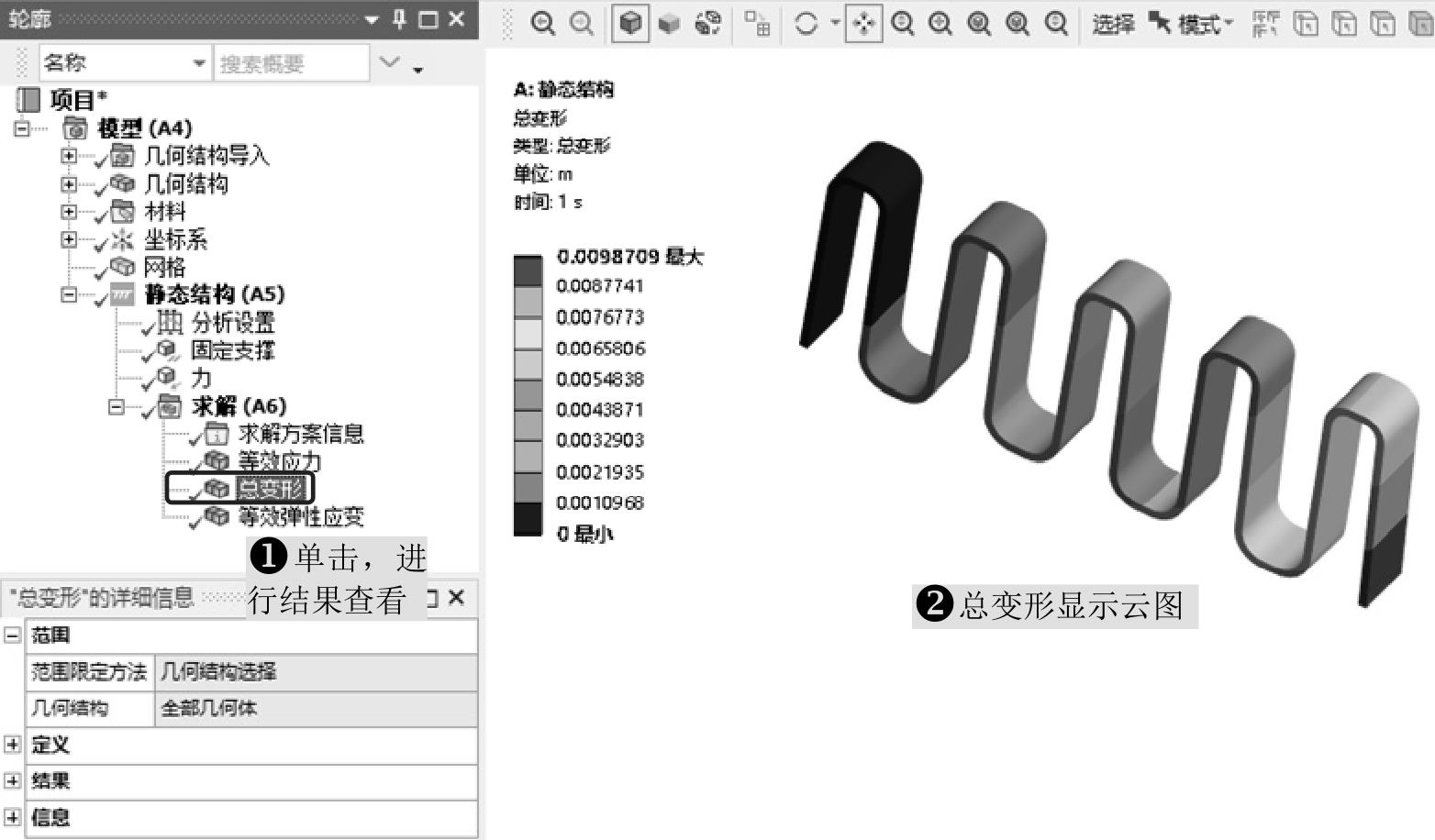Select the 总变形 result

(x=271, y=489)
